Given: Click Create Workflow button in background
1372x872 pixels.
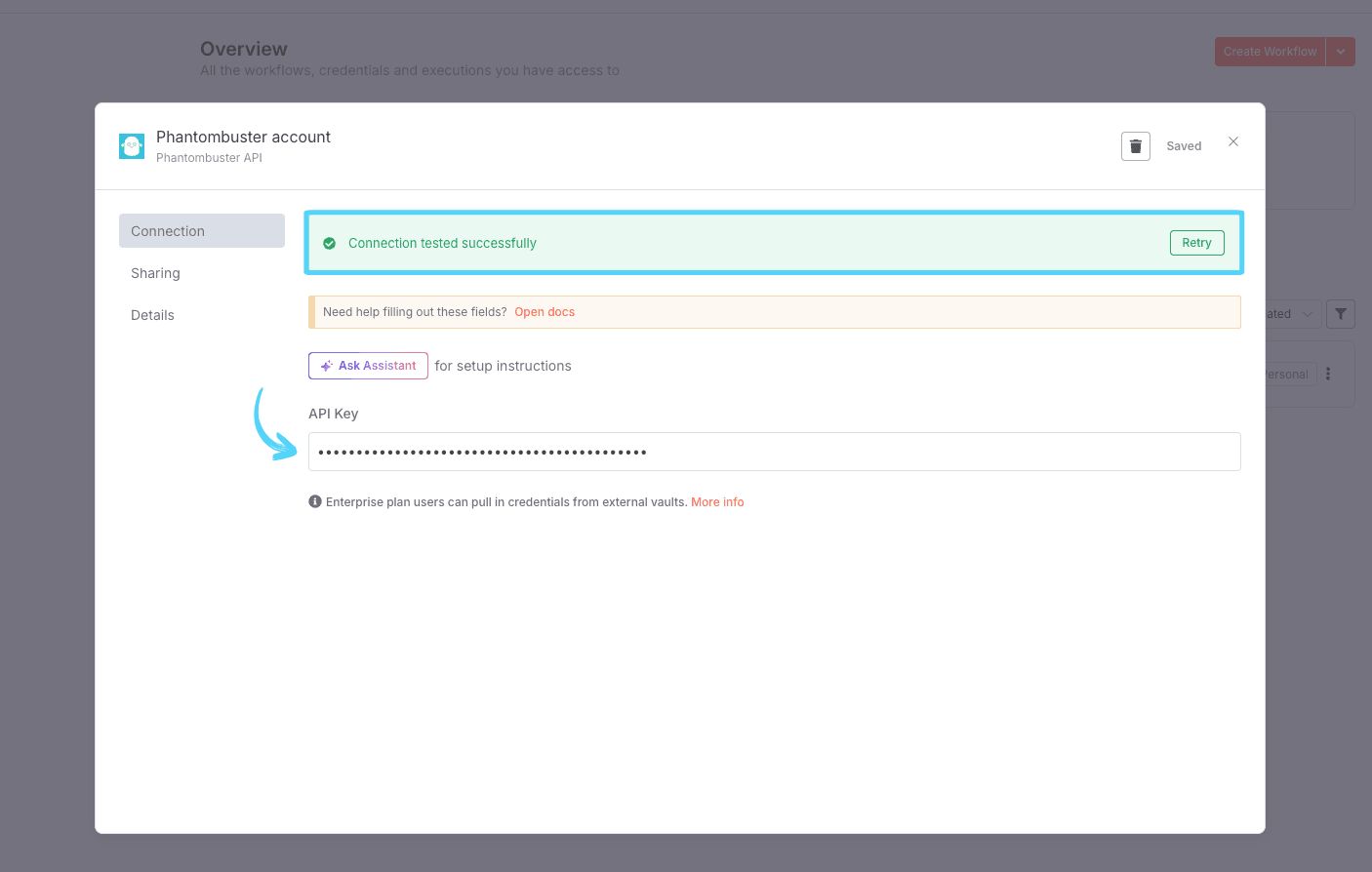Looking at the screenshot, I should click(x=1270, y=52).
